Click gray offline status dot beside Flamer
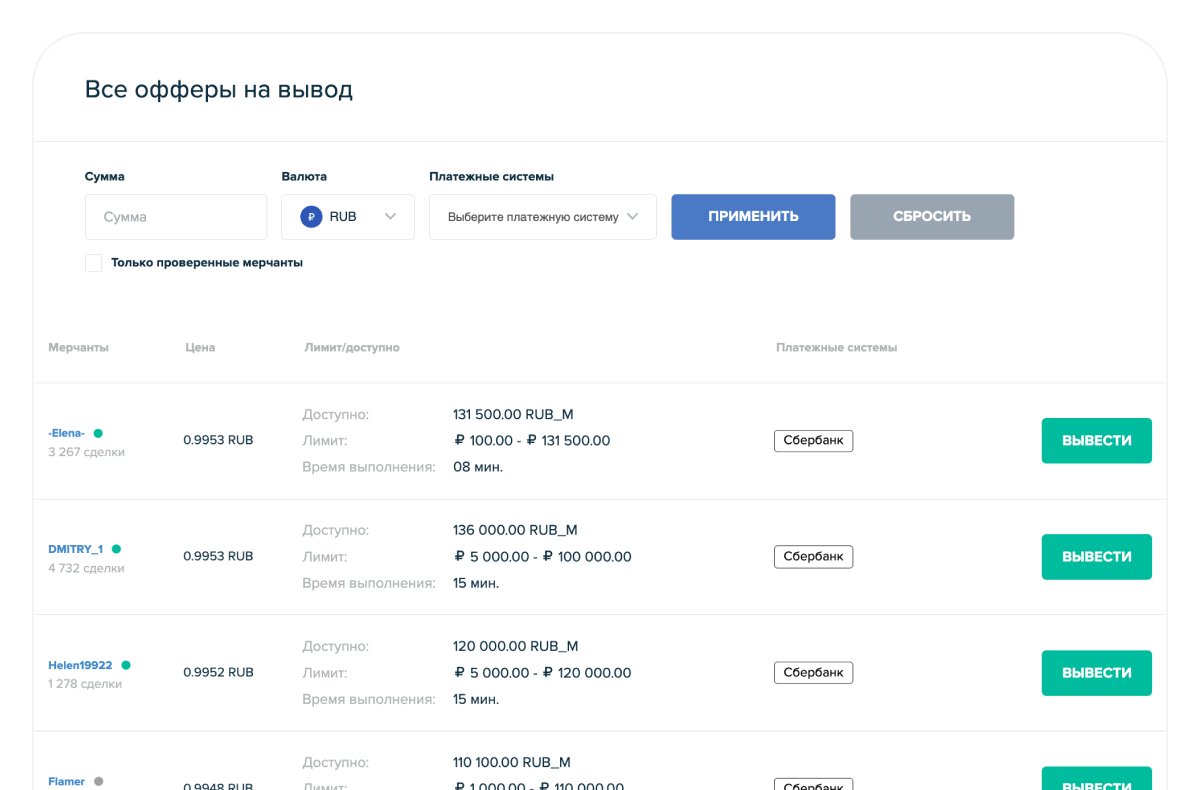Image resolution: width=1200 pixels, height=790 pixels. (x=98, y=781)
